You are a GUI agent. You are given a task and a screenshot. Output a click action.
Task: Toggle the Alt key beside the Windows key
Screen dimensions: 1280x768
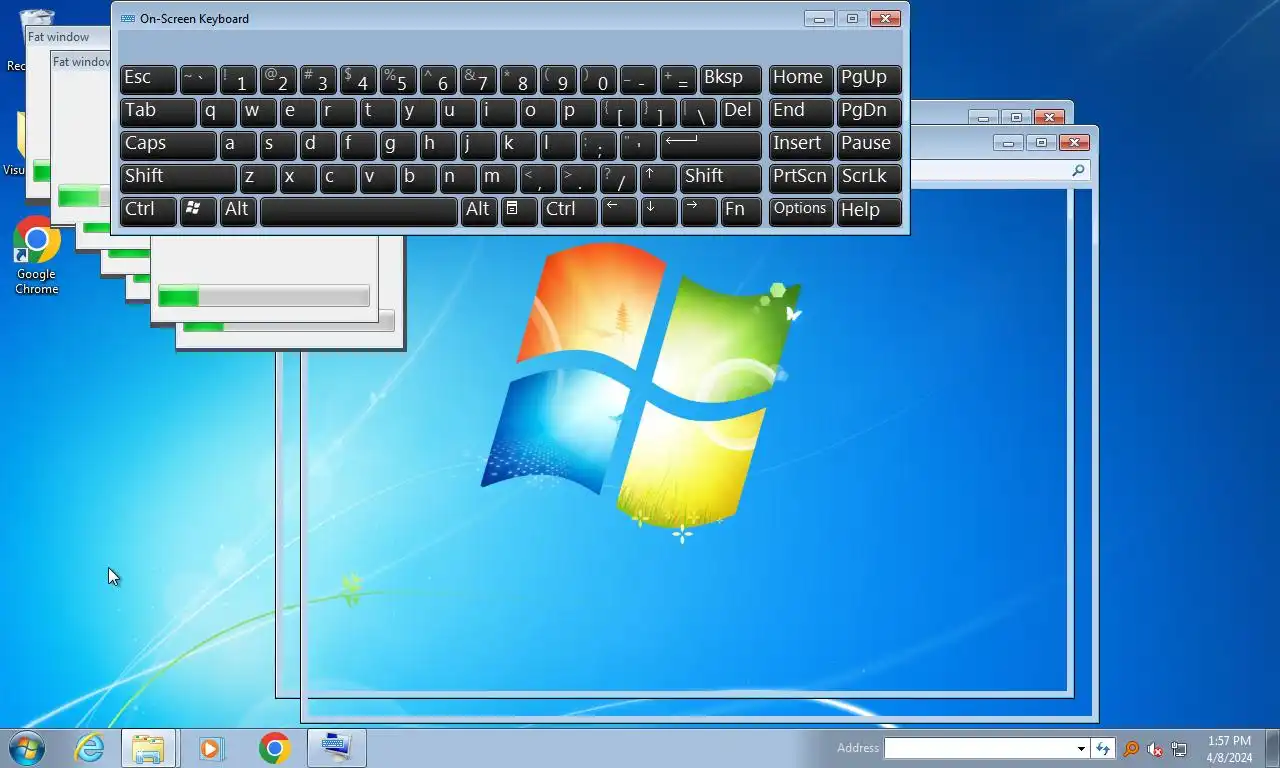pos(238,210)
